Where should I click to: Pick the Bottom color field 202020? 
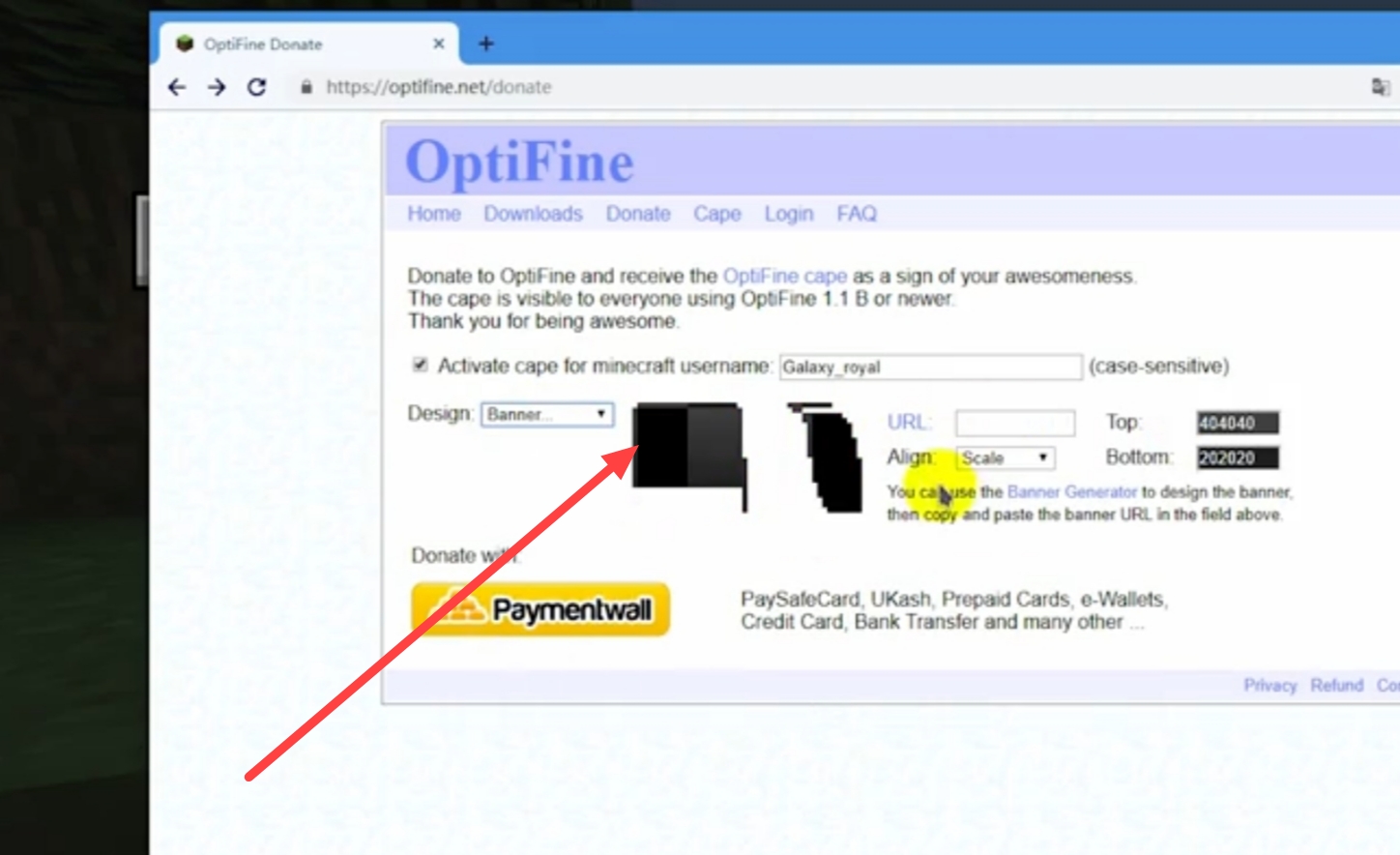pos(1237,457)
